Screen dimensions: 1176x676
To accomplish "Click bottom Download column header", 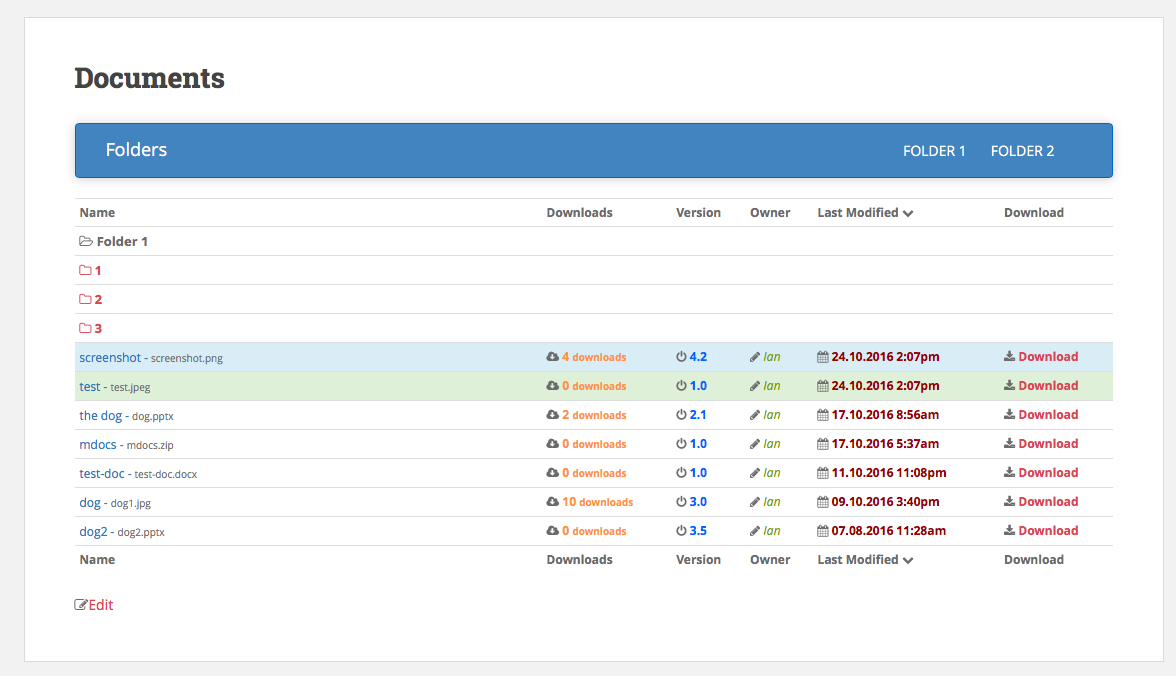I will click(1034, 560).
